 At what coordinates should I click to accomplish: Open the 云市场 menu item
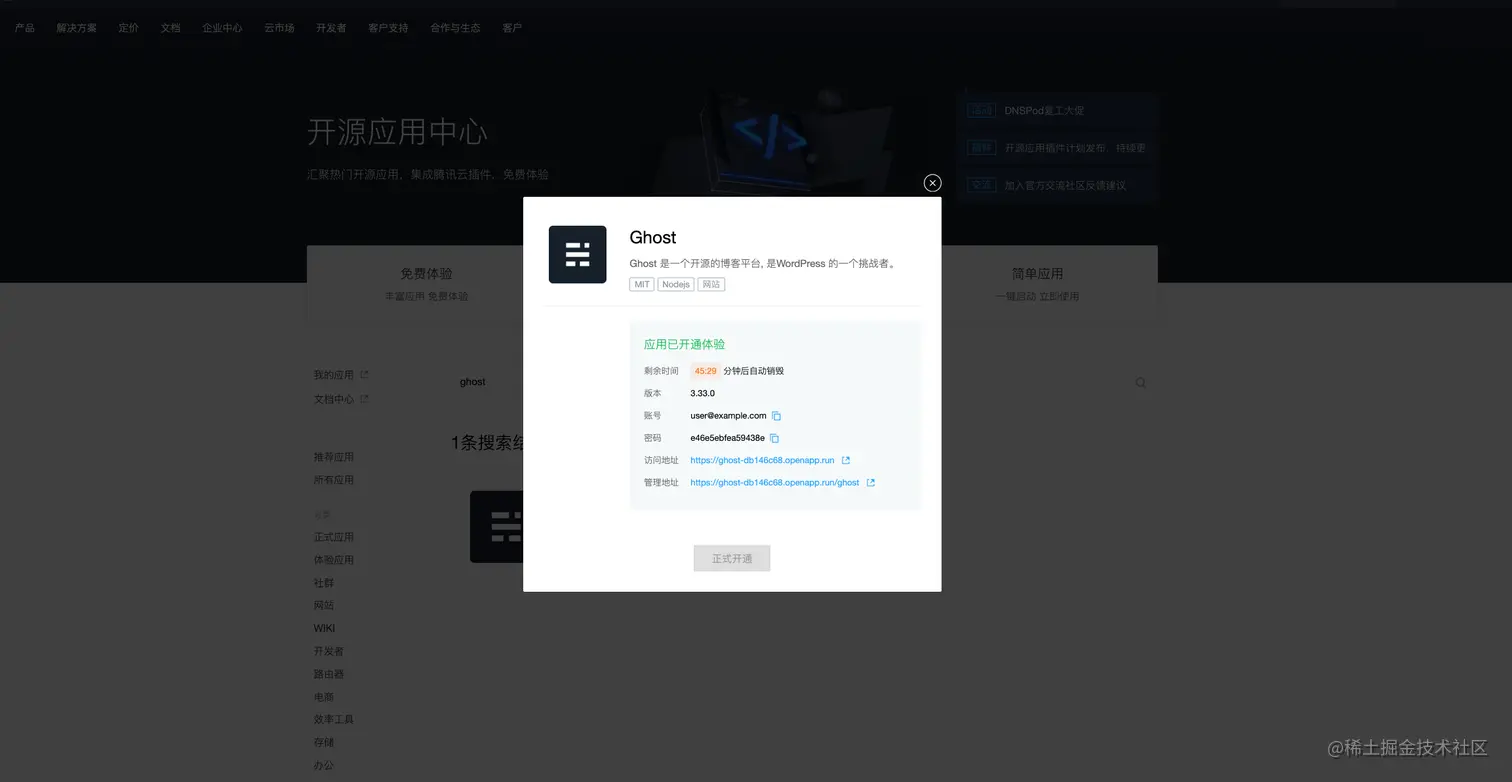[279, 28]
